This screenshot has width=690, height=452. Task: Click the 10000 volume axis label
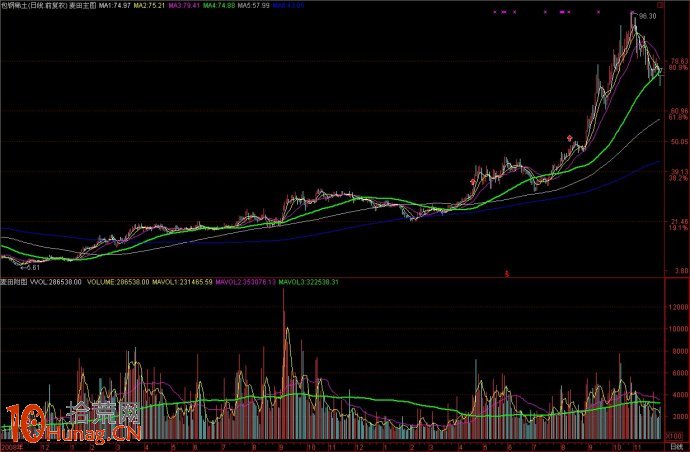678,329
